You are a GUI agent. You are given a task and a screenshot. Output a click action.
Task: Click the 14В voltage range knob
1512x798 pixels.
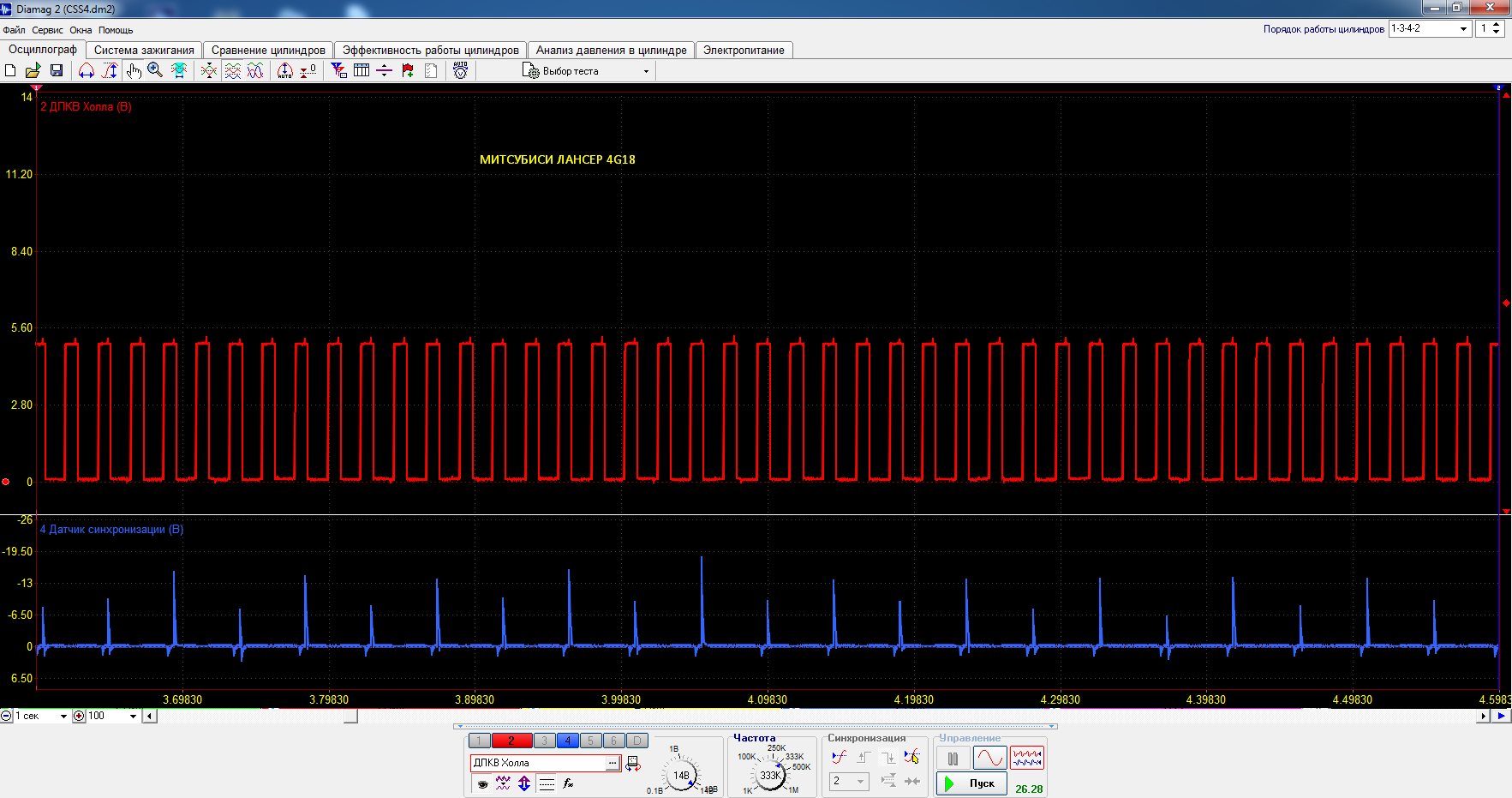point(681,775)
